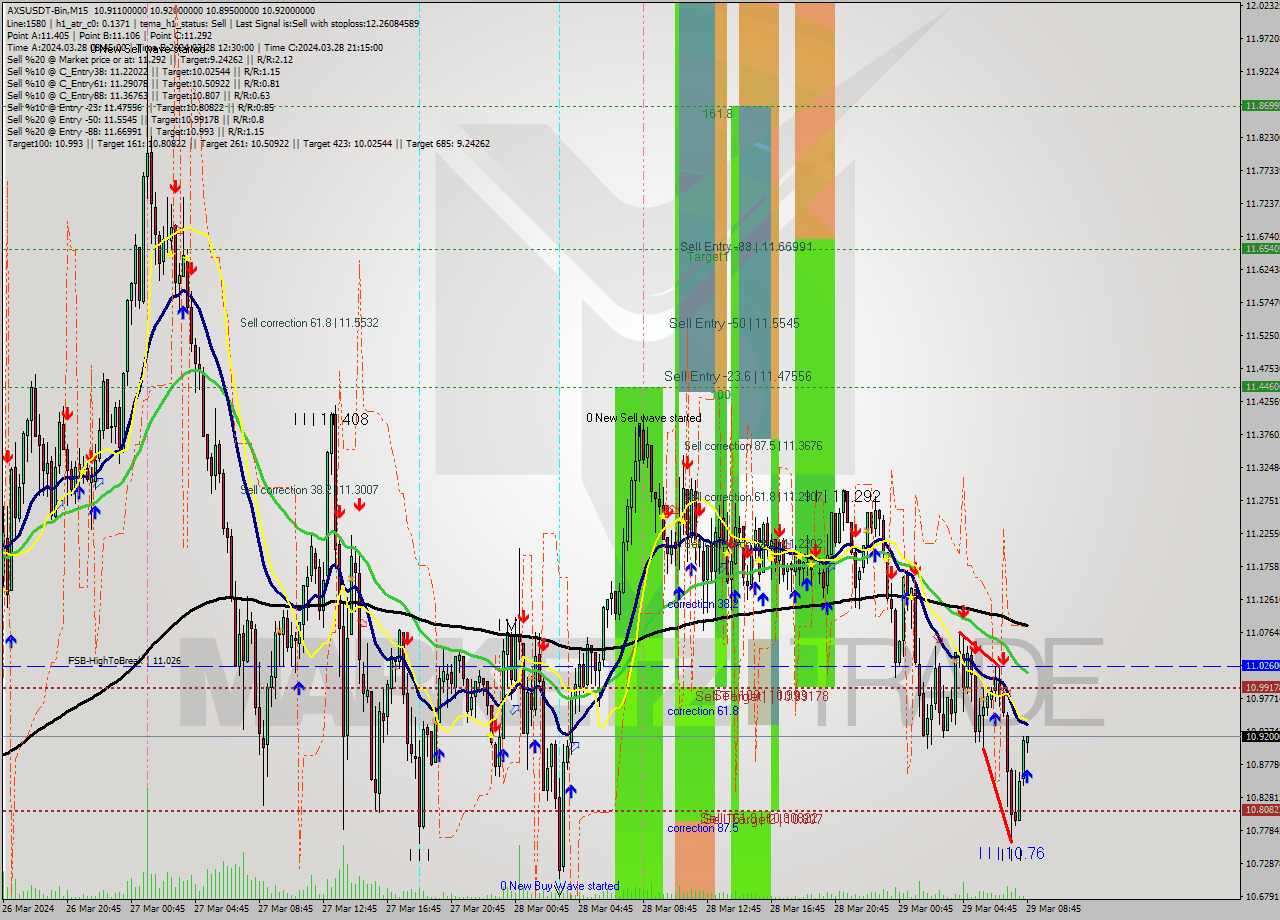Click the 'Sell %10 @ C_Entry61: 11.29078' line
1280x920 pixels.
[x=143, y=83]
